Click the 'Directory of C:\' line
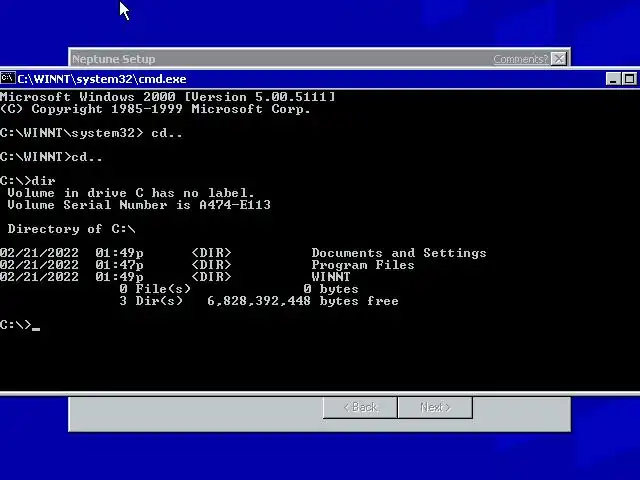Image resolution: width=640 pixels, height=480 pixels. click(71, 229)
